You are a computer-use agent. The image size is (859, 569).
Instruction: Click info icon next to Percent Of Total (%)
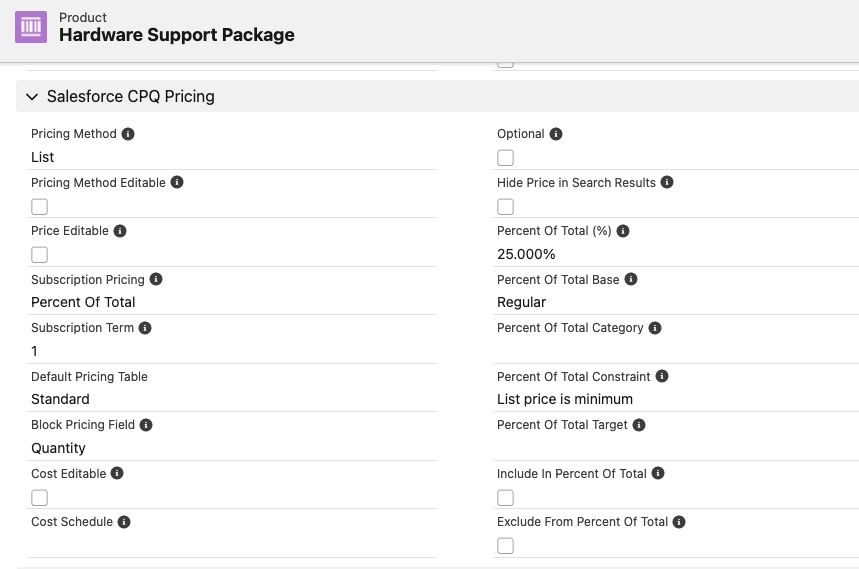(x=623, y=231)
